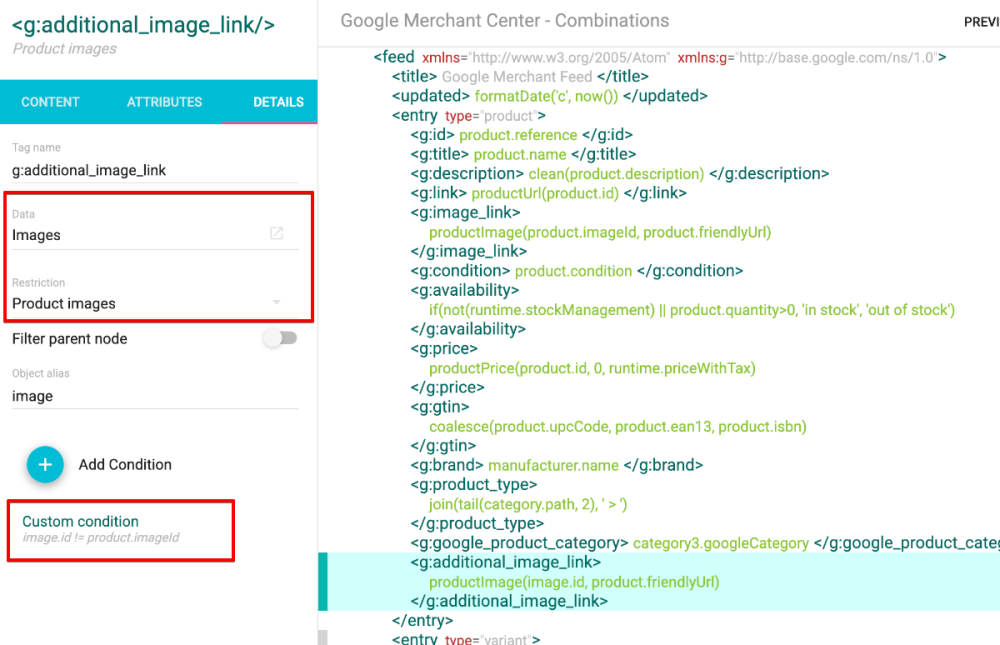Select the g:availability node

coord(465,290)
